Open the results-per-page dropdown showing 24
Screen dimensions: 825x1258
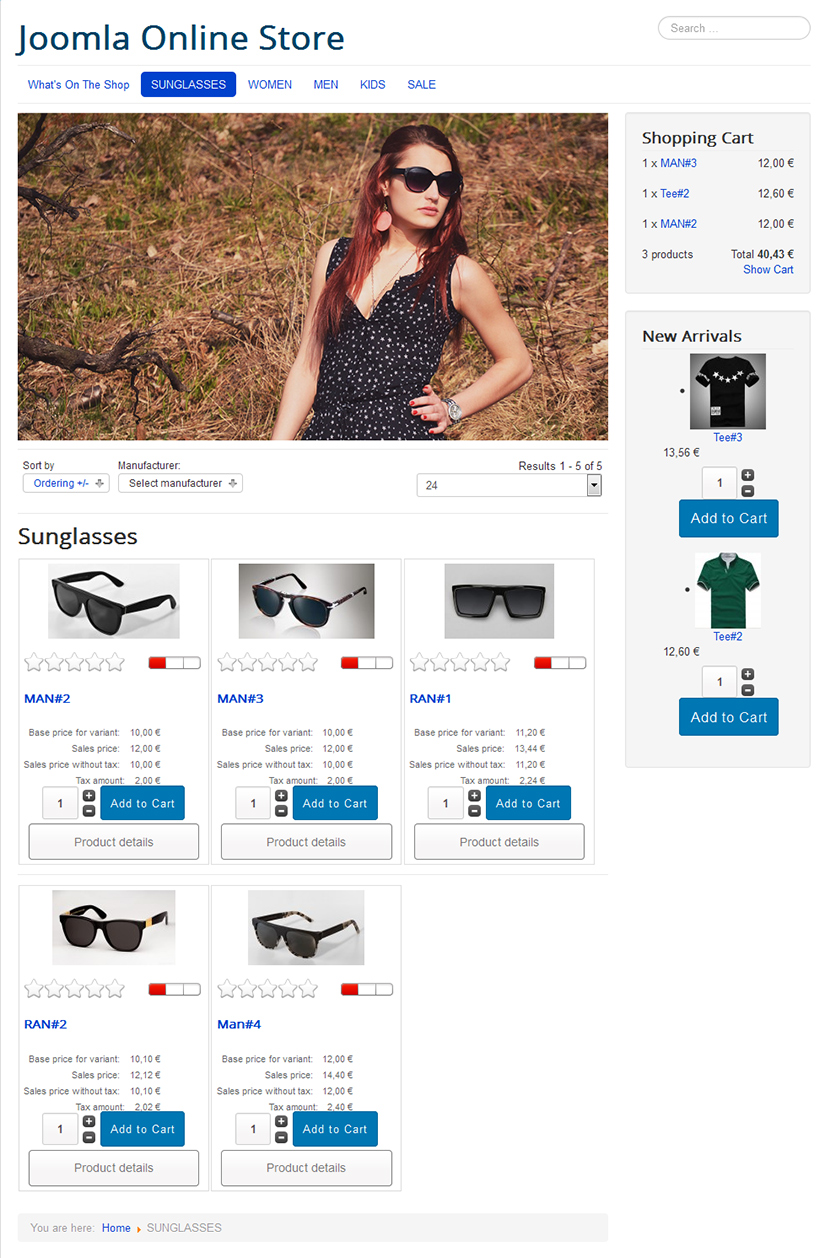(x=509, y=485)
